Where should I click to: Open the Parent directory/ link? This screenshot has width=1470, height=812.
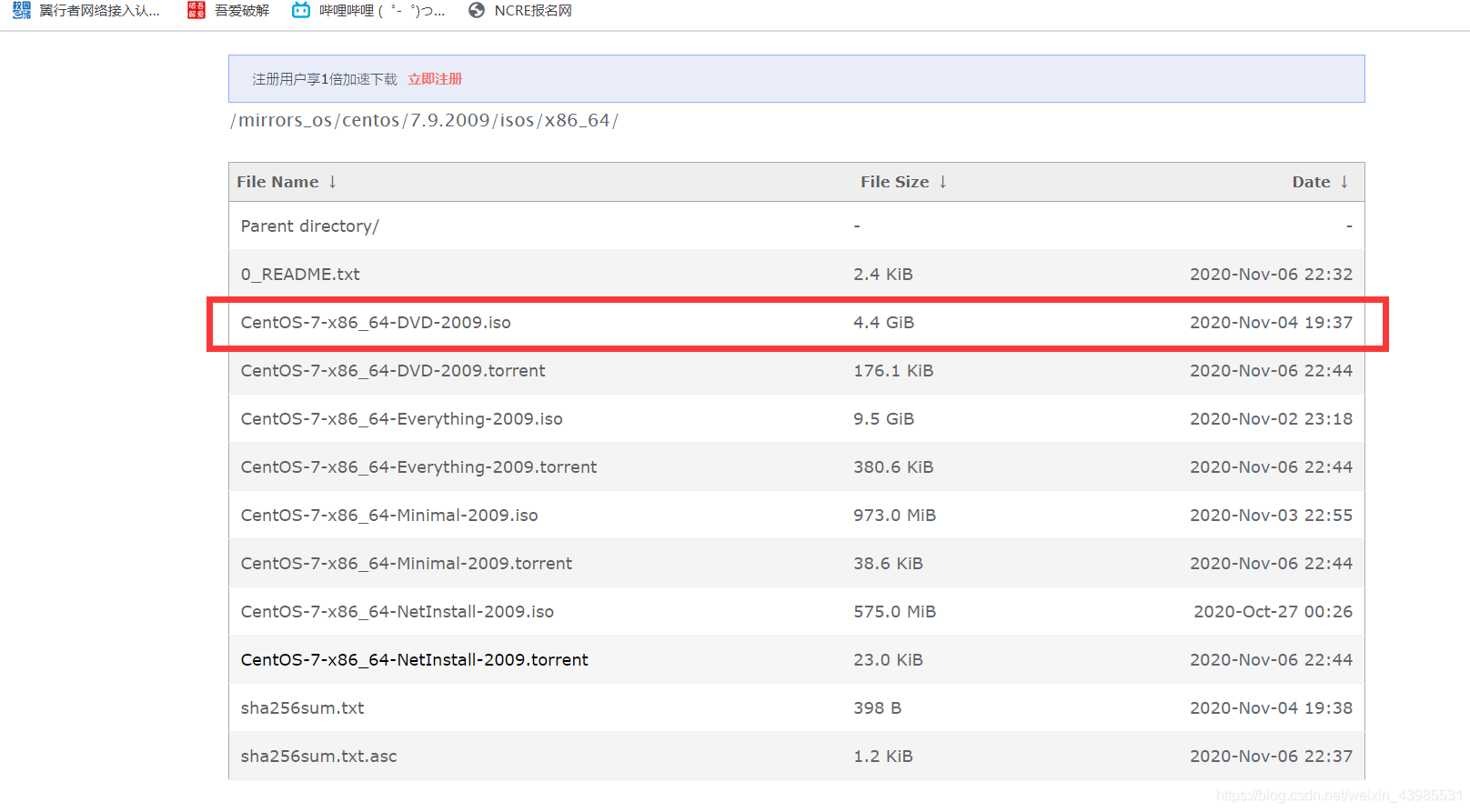[x=309, y=226]
